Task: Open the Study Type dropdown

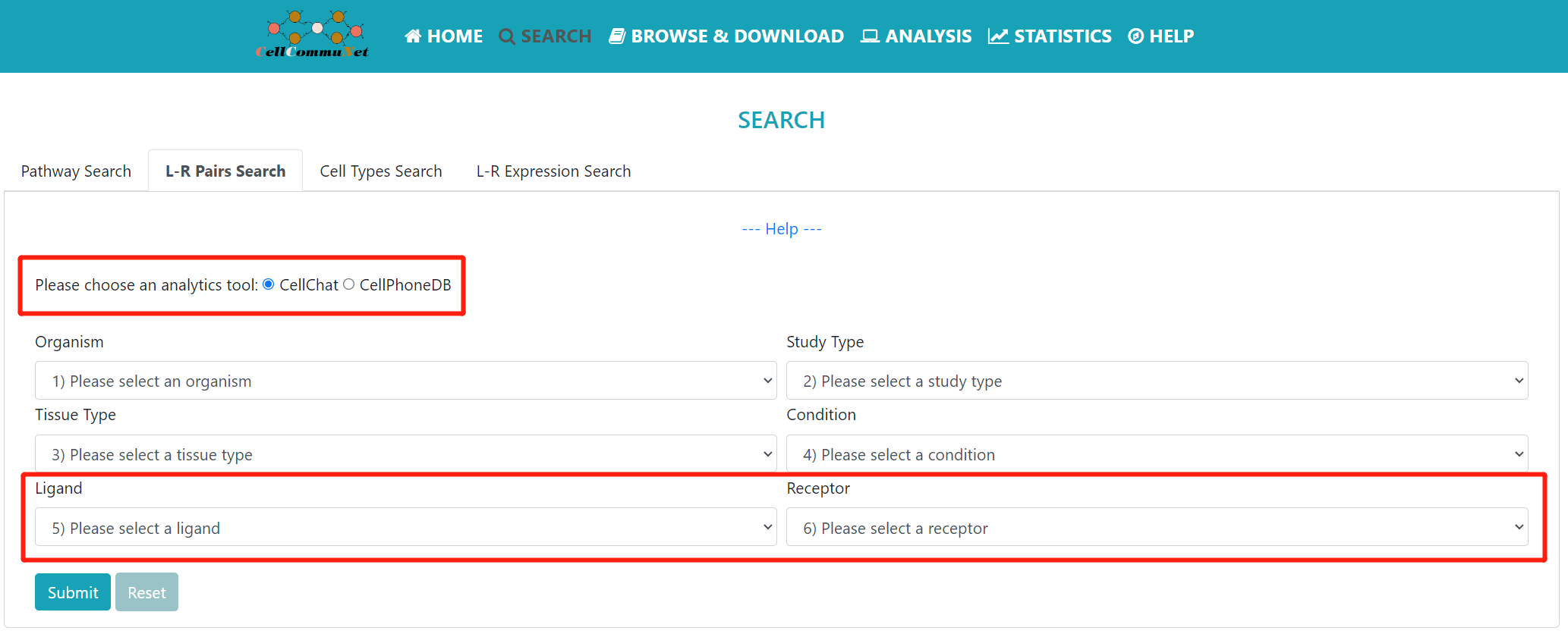Action: 1157,381
